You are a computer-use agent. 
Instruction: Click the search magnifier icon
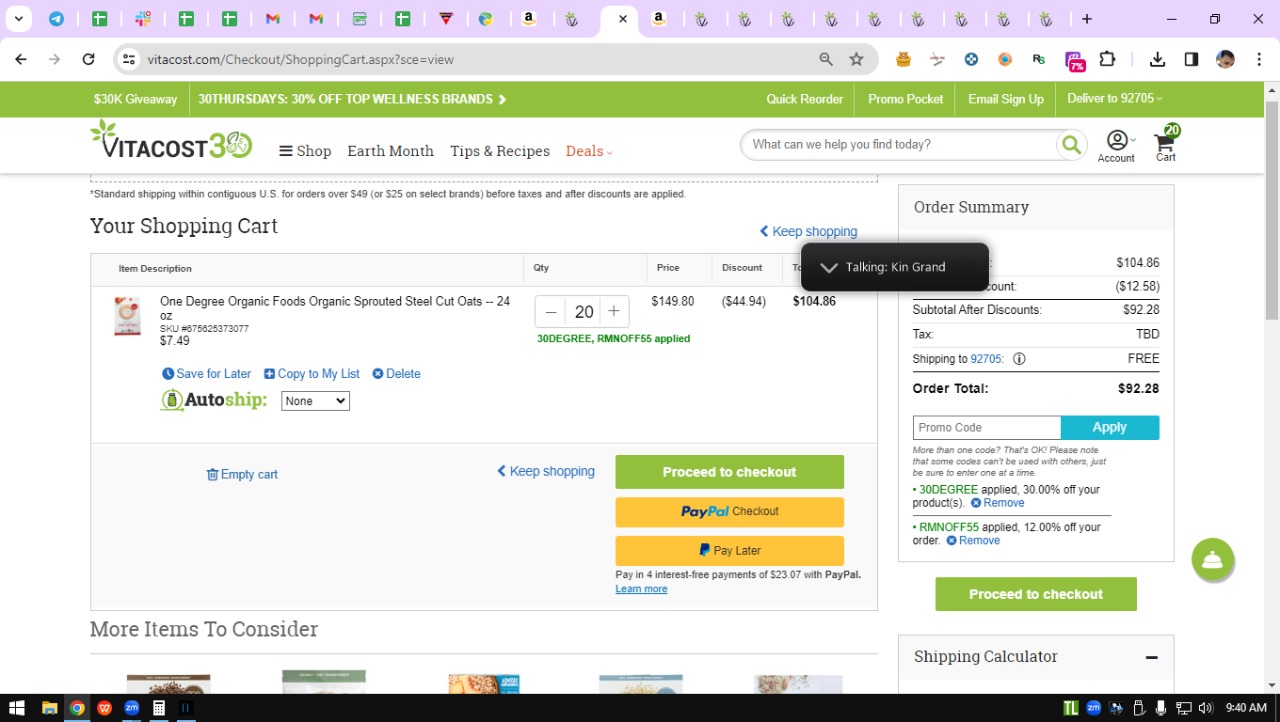point(1071,145)
